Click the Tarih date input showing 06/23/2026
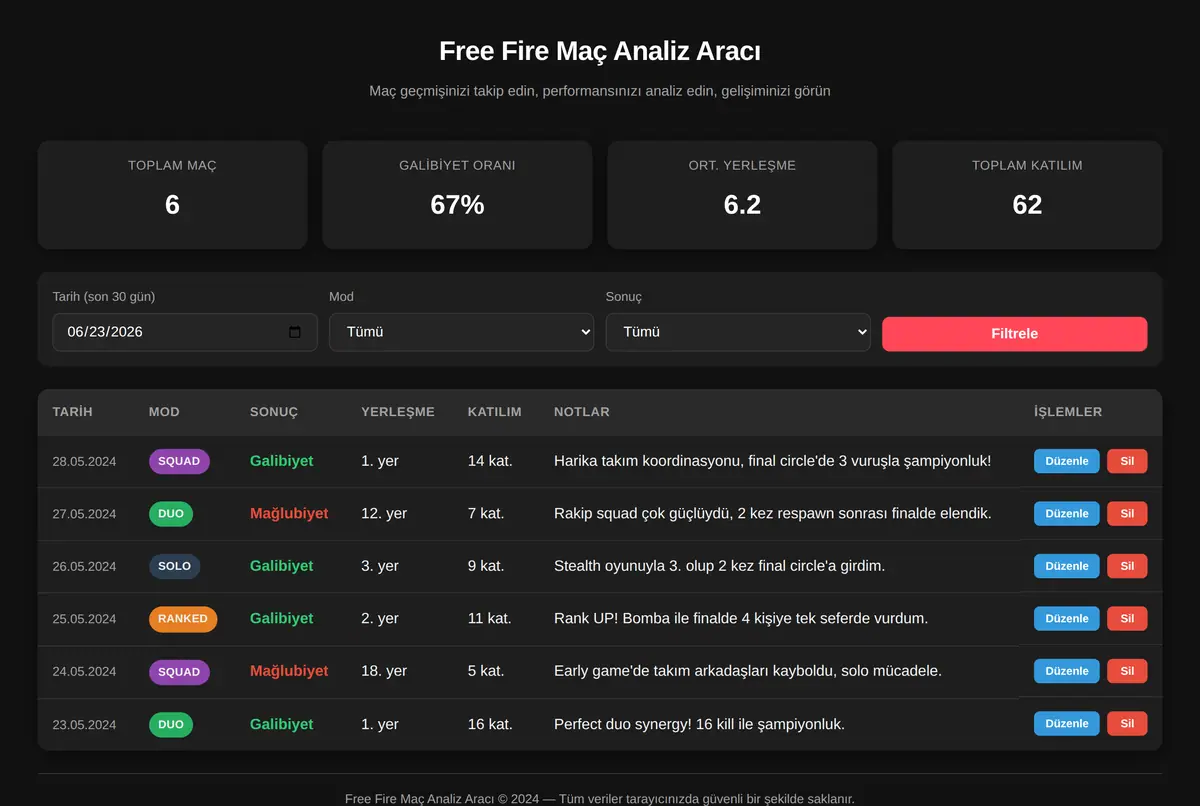 [185, 332]
